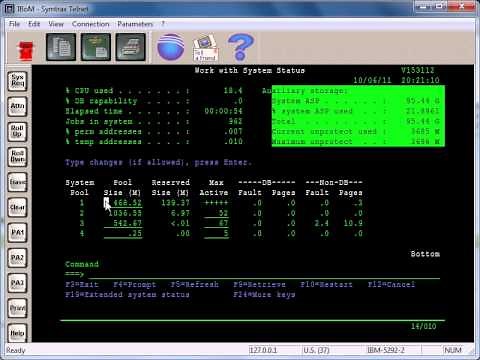480x360 pixels.
Task: Click the NUM status bar indicator
Action: click(453, 350)
